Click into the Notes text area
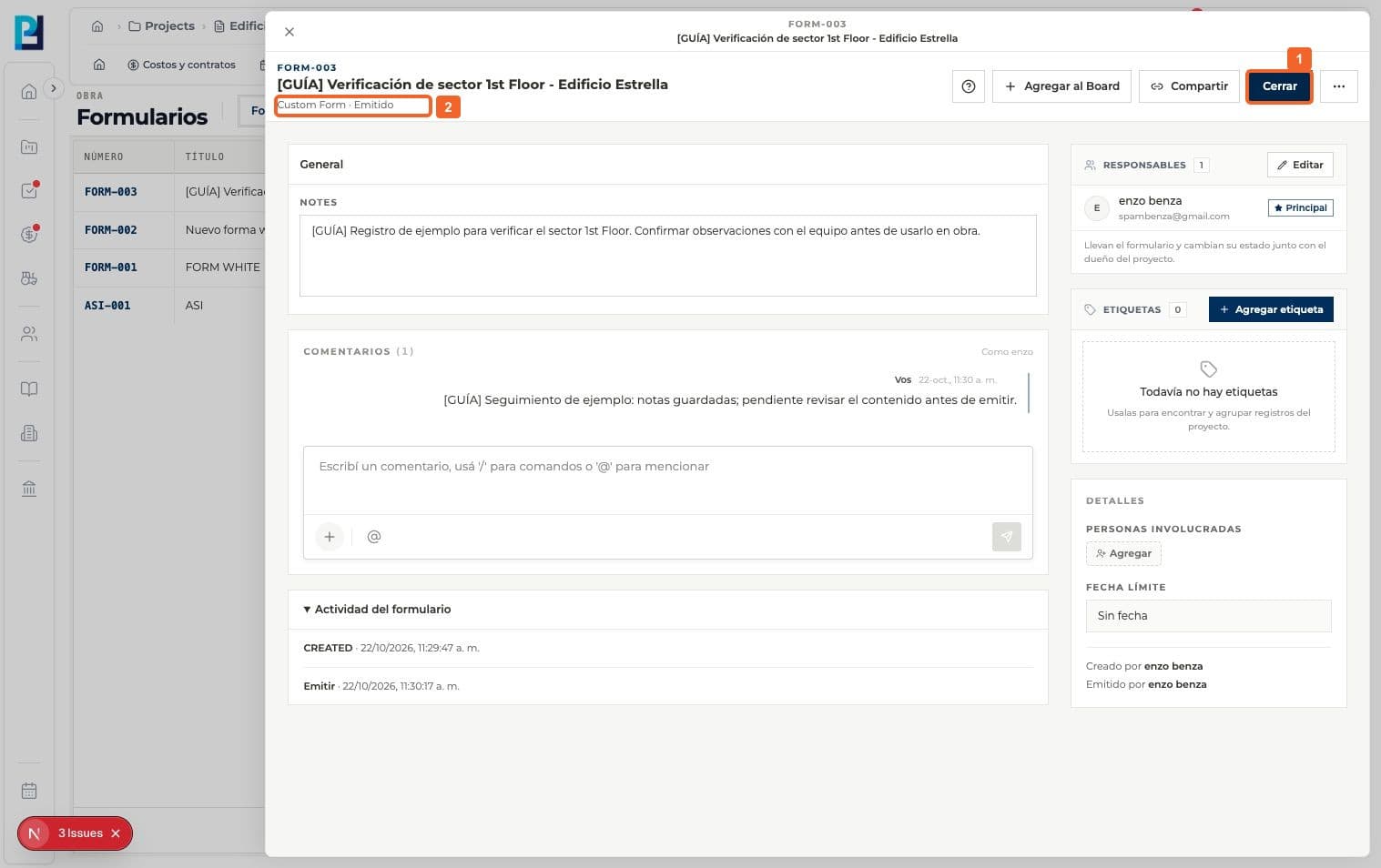Screen dimensions: 1381x868 click(x=667, y=256)
